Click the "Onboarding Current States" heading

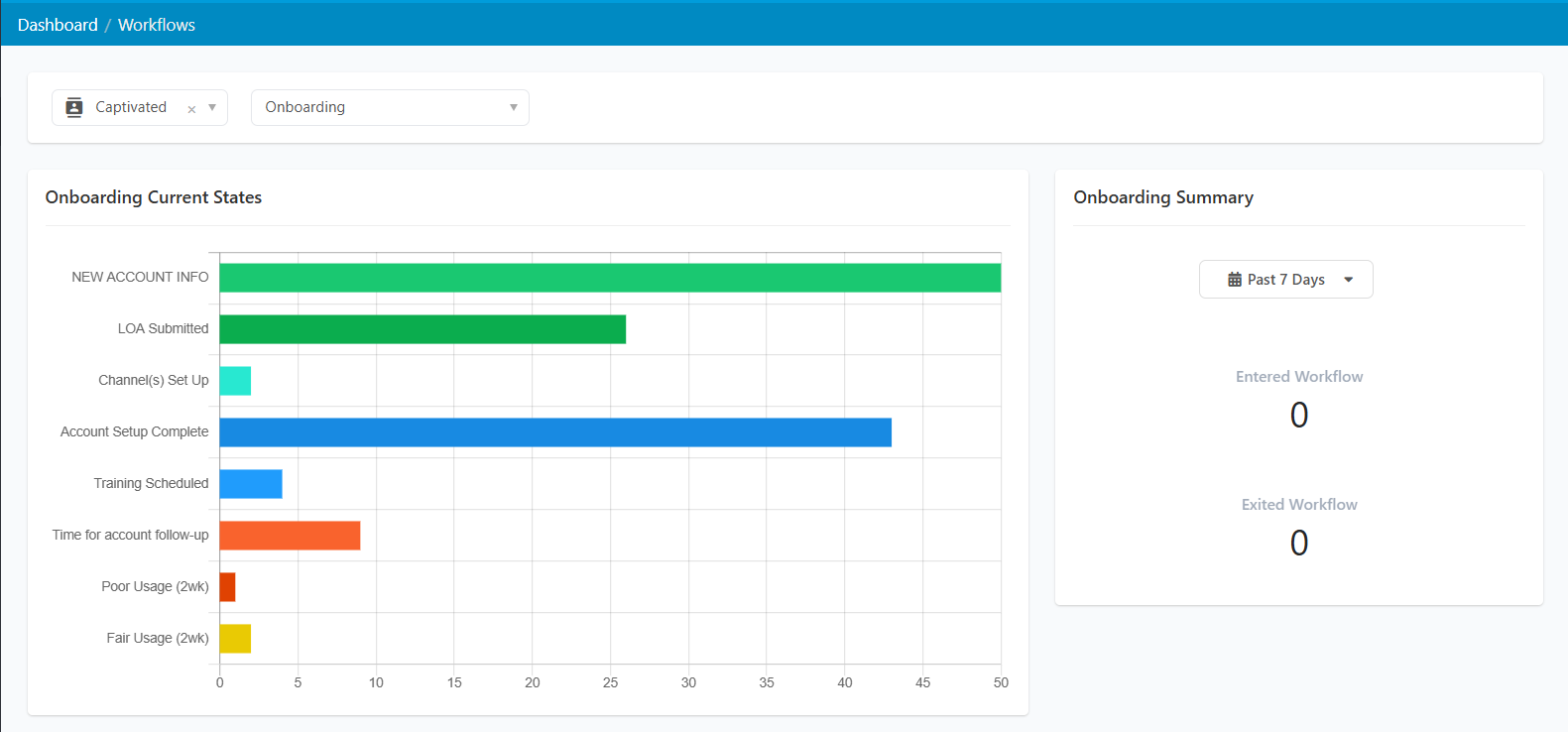coord(154,197)
